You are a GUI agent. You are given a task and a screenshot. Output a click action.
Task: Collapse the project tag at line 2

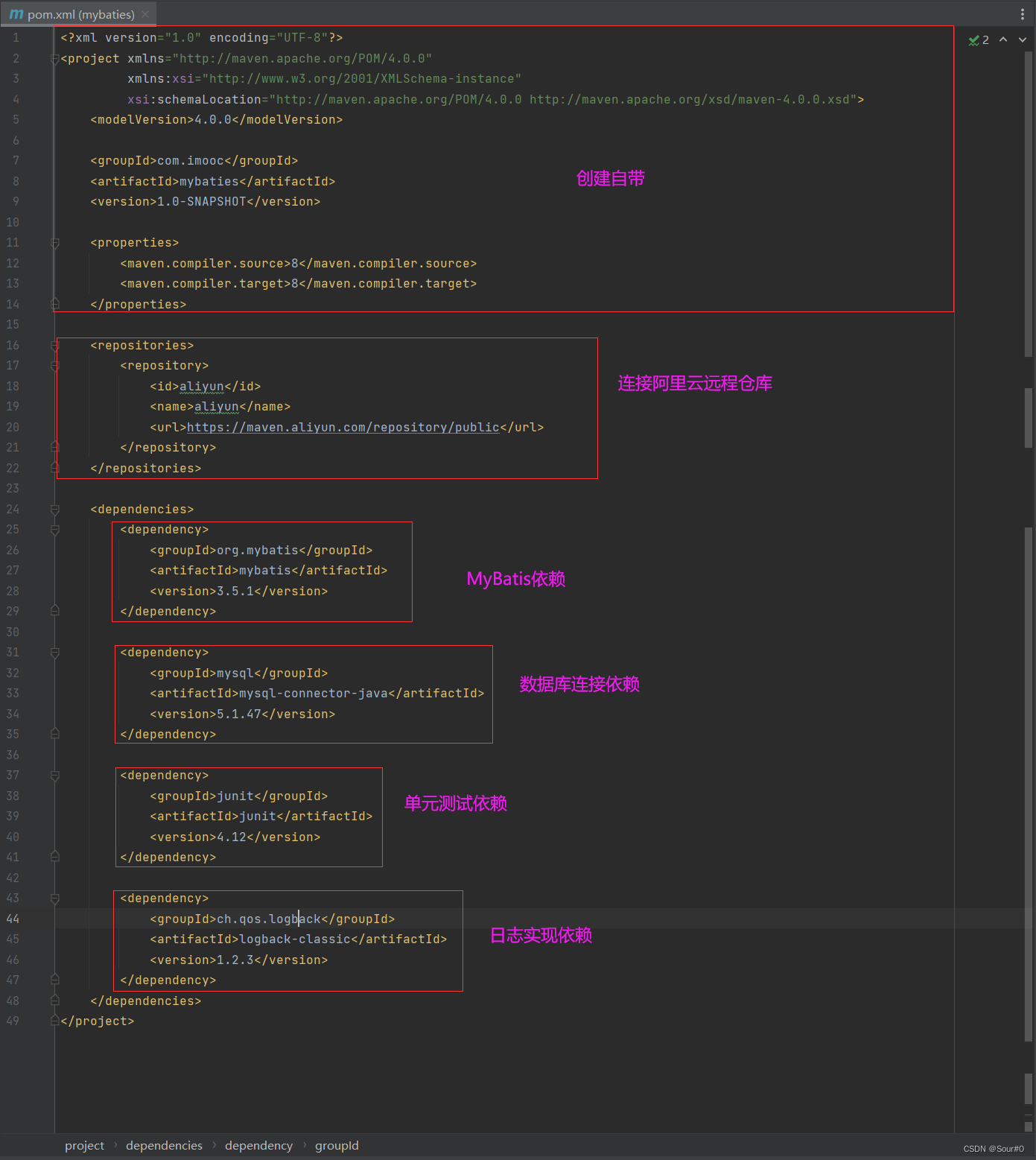(54, 59)
